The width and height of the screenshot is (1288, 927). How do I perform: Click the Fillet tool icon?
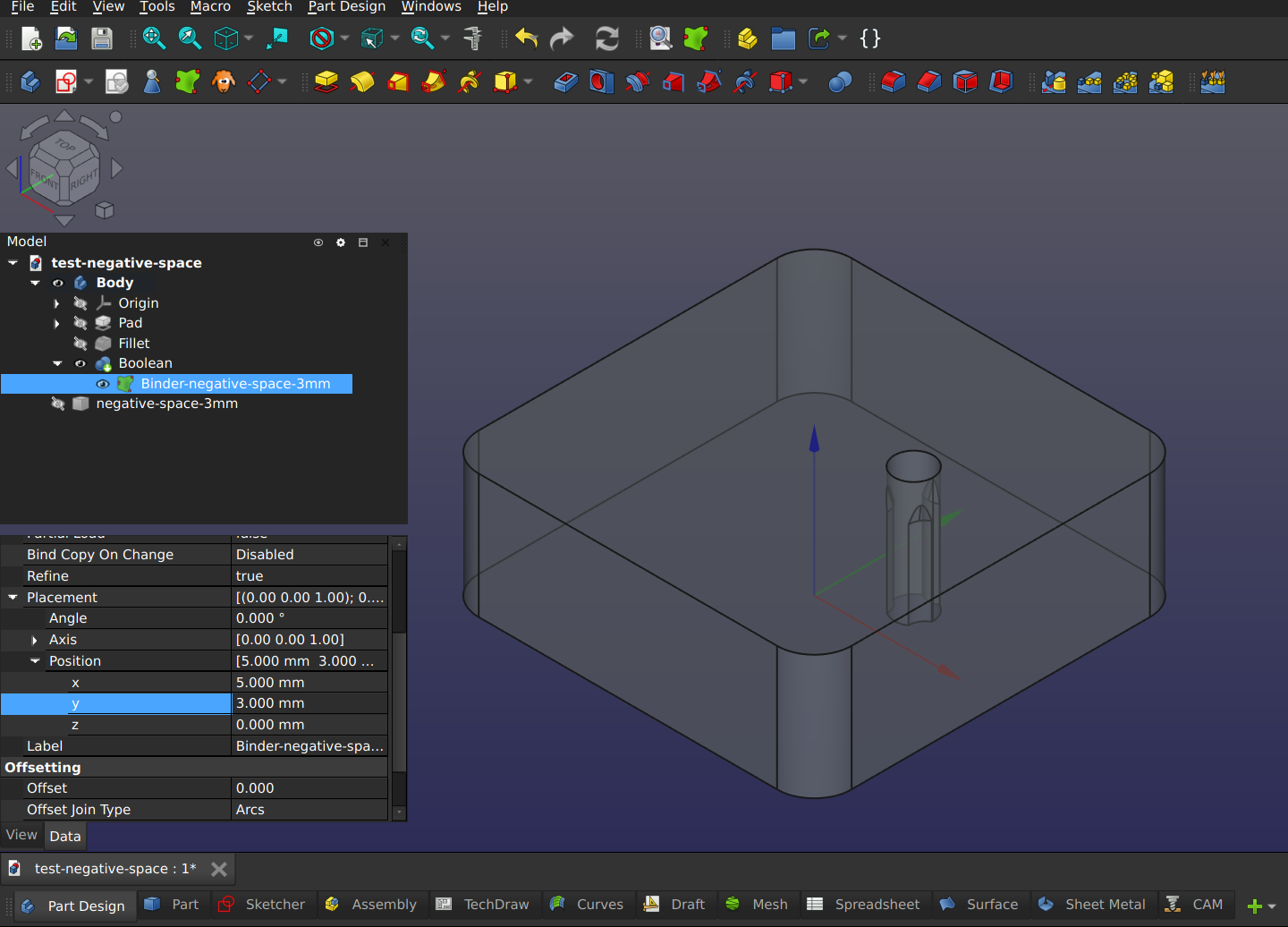tap(894, 82)
